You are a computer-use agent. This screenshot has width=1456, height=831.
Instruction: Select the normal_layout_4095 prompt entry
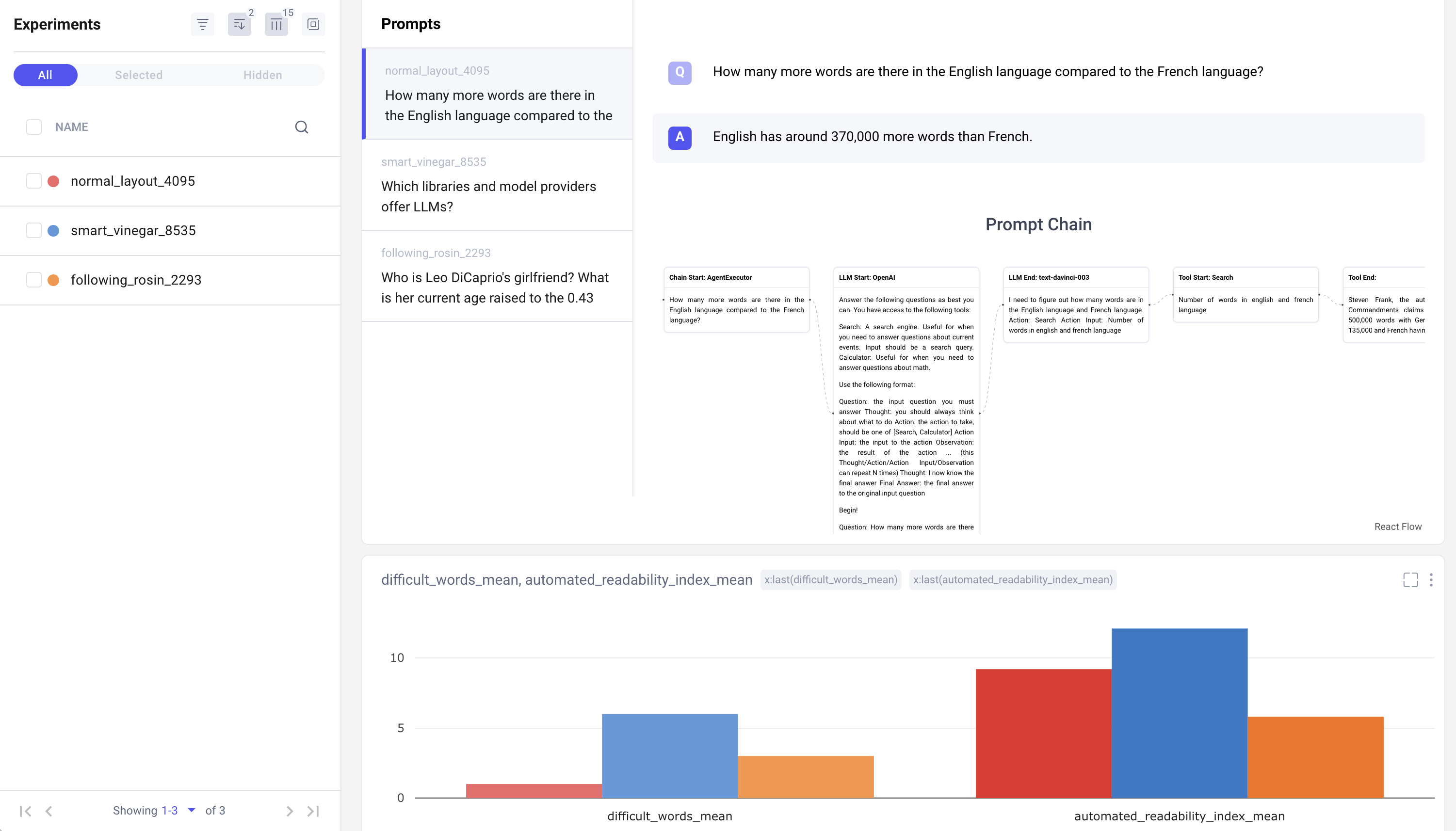pos(497,94)
